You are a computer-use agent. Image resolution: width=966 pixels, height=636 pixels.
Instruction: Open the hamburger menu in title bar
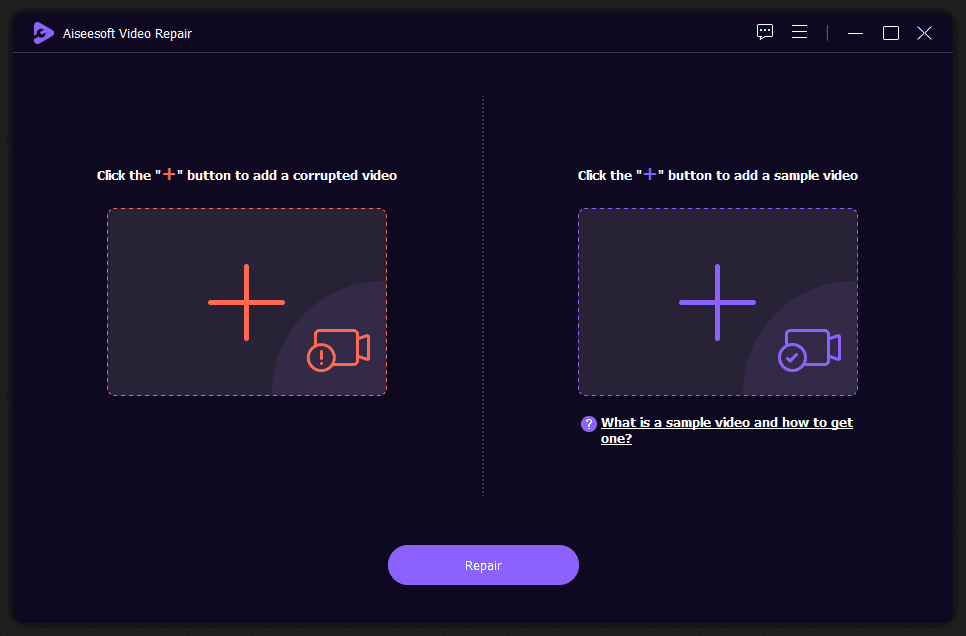(799, 32)
